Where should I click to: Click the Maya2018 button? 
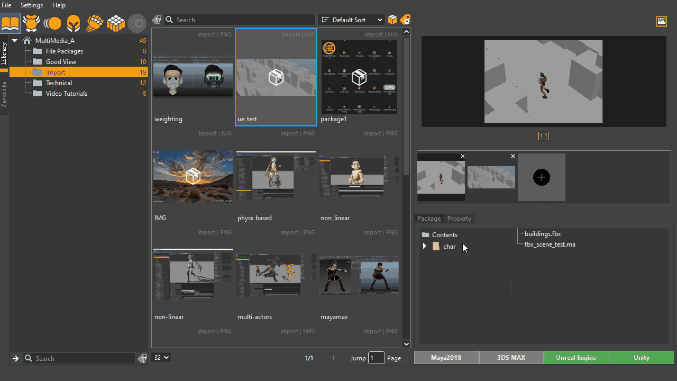tap(446, 358)
